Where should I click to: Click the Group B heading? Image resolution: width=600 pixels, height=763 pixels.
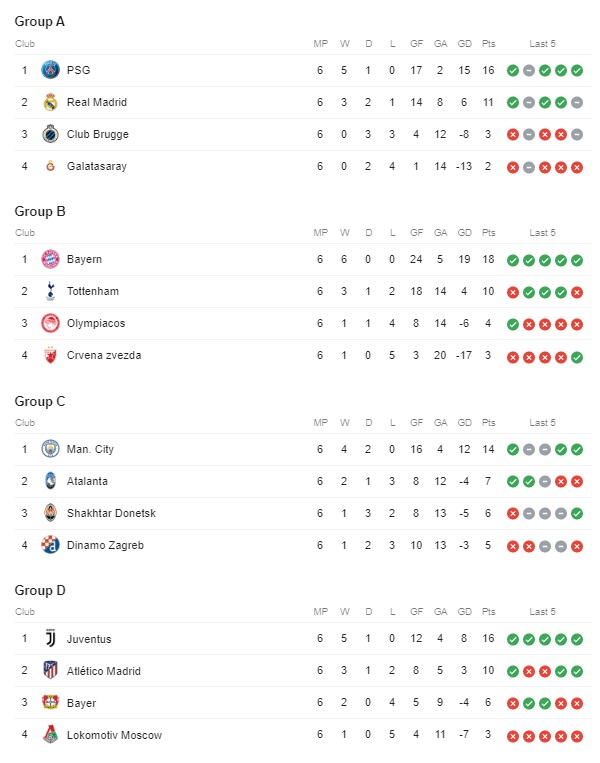click(40, 211)
